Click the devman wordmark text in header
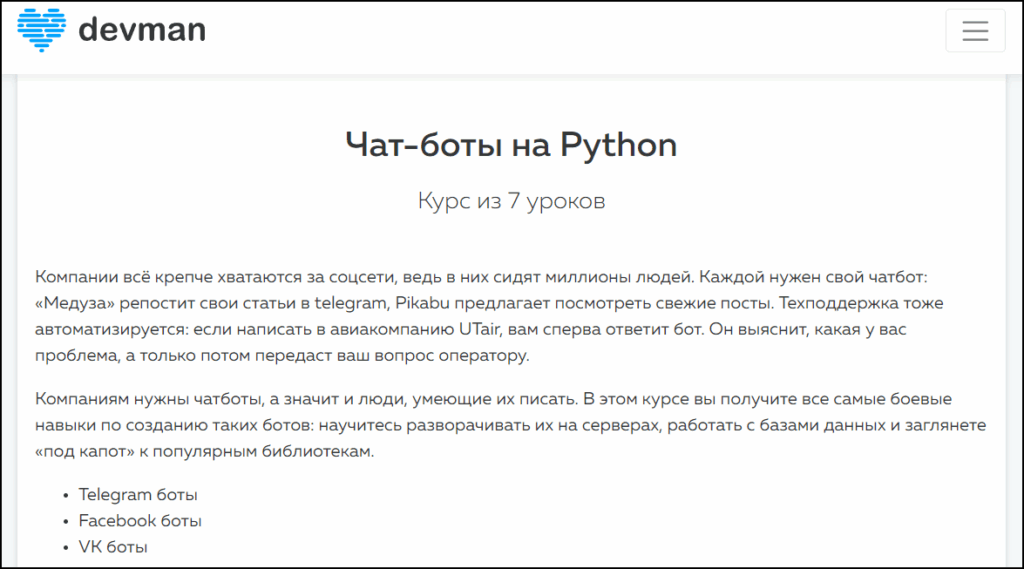Screen dimensions: 1024x569 pos(141,31)
